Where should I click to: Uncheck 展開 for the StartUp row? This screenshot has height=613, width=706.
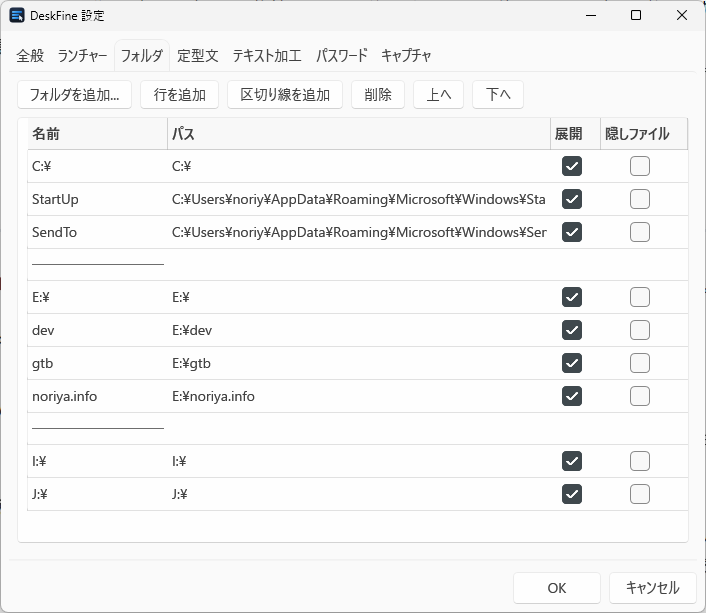click(572, 199)
